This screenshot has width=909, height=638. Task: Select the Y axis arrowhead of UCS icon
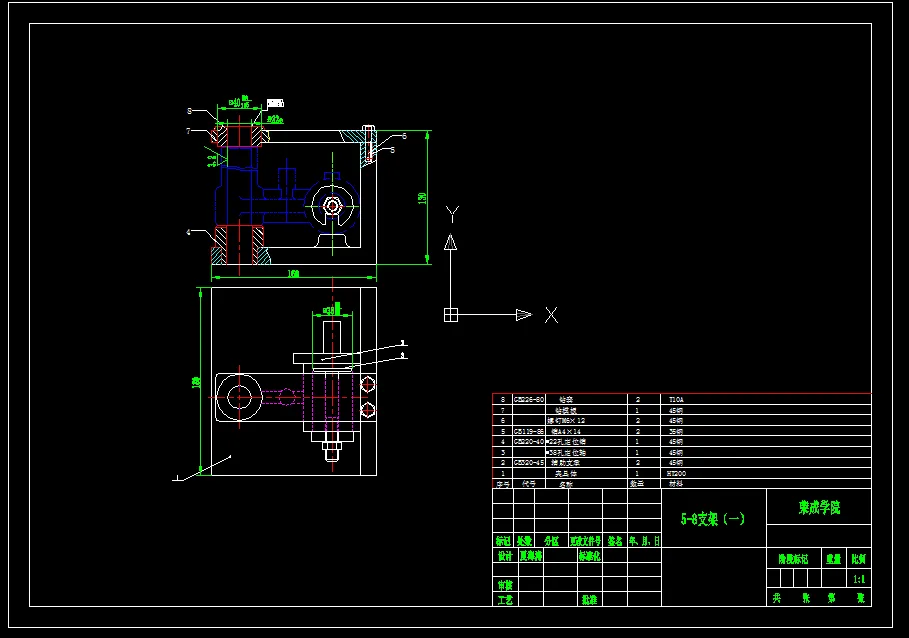450,242
